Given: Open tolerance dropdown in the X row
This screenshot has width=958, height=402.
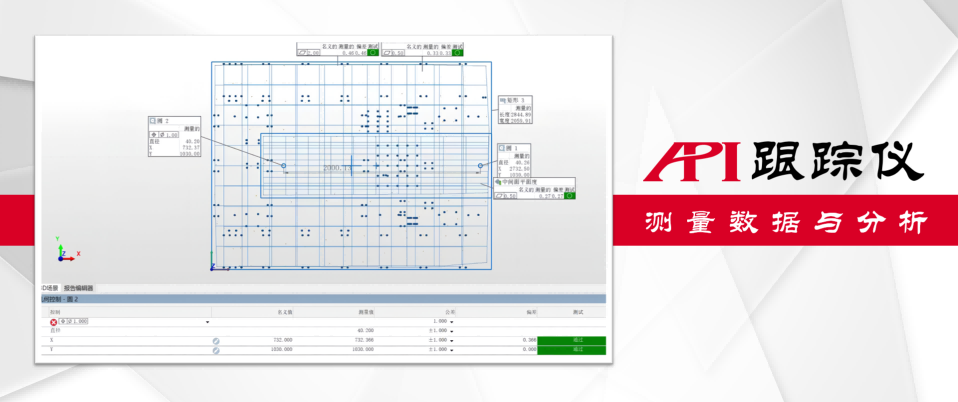Looking at the screenshot, I should pos(452,340).
